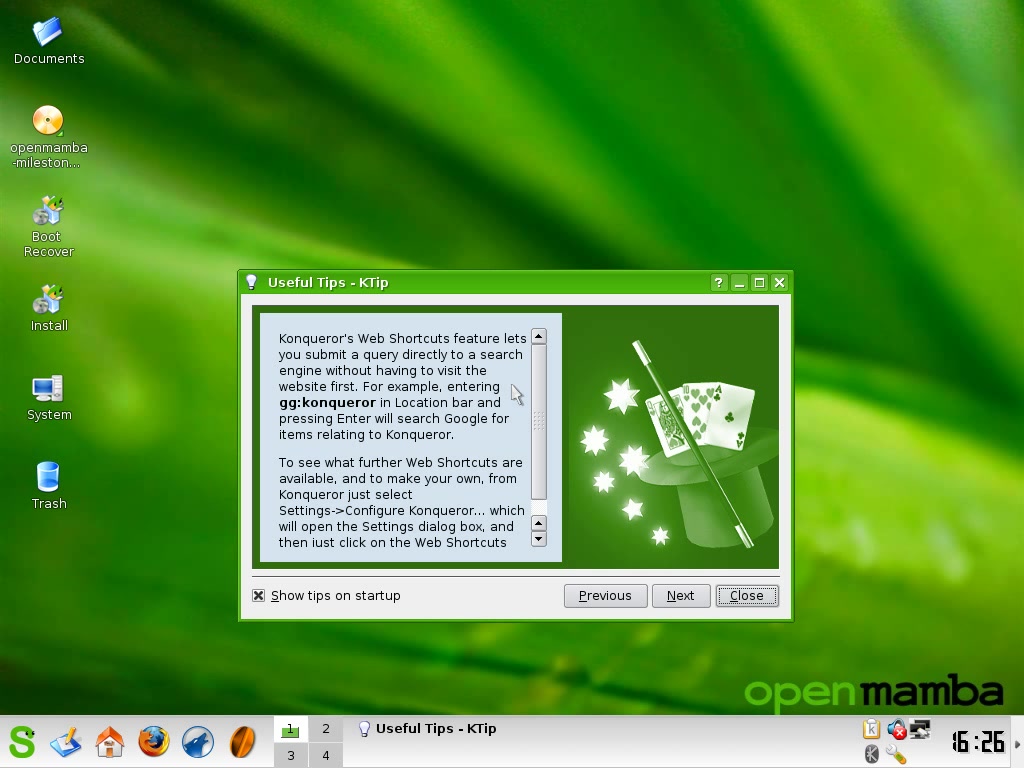This screenshot has width=1024, height=768.
Task: Click the panel hide arrow at right edge
Action: 1017,743
